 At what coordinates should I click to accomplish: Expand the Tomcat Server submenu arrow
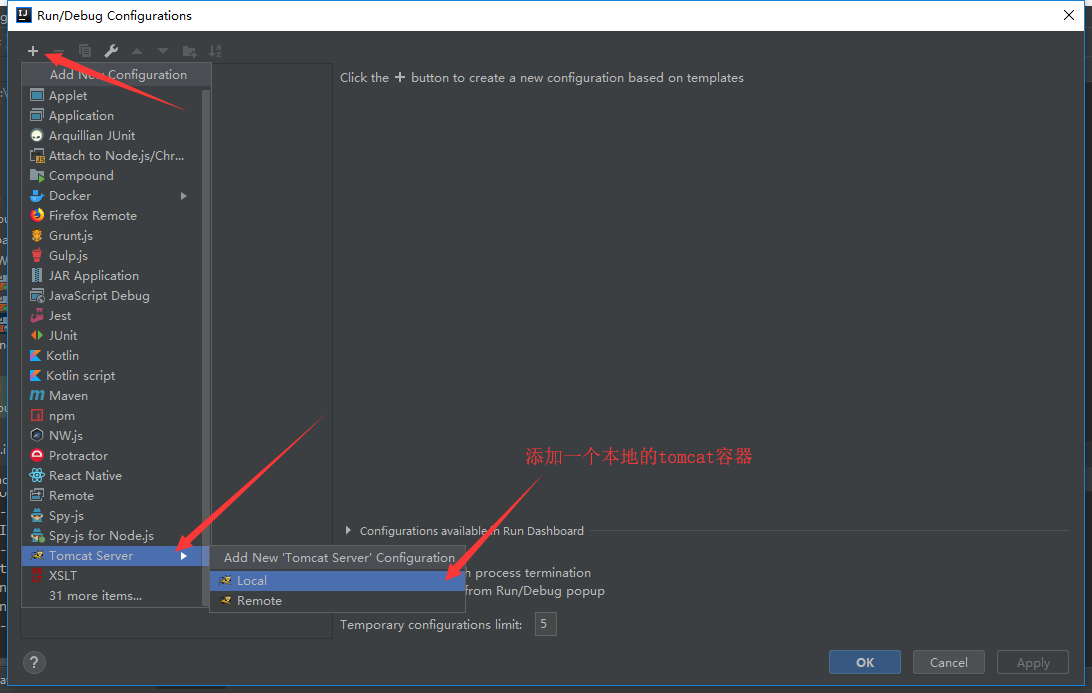pos(184,556)
